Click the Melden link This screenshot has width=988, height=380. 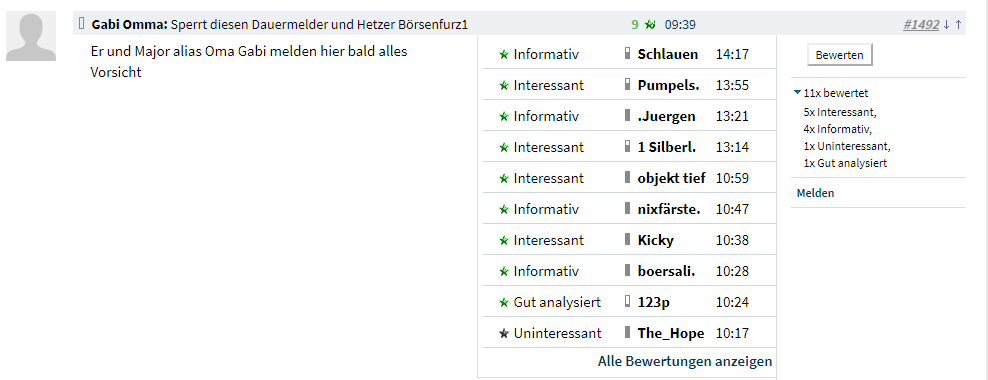[815, 193]
